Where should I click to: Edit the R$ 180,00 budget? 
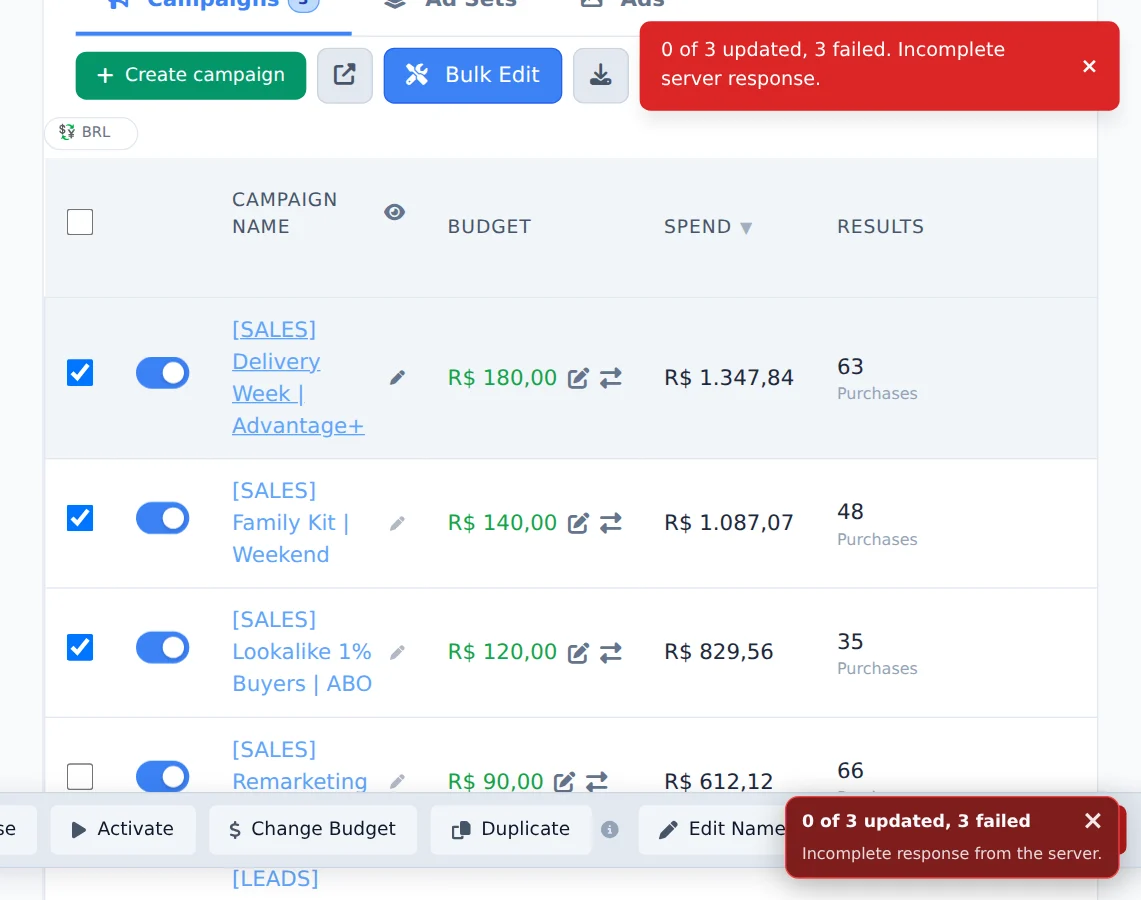tap(578, 378)
